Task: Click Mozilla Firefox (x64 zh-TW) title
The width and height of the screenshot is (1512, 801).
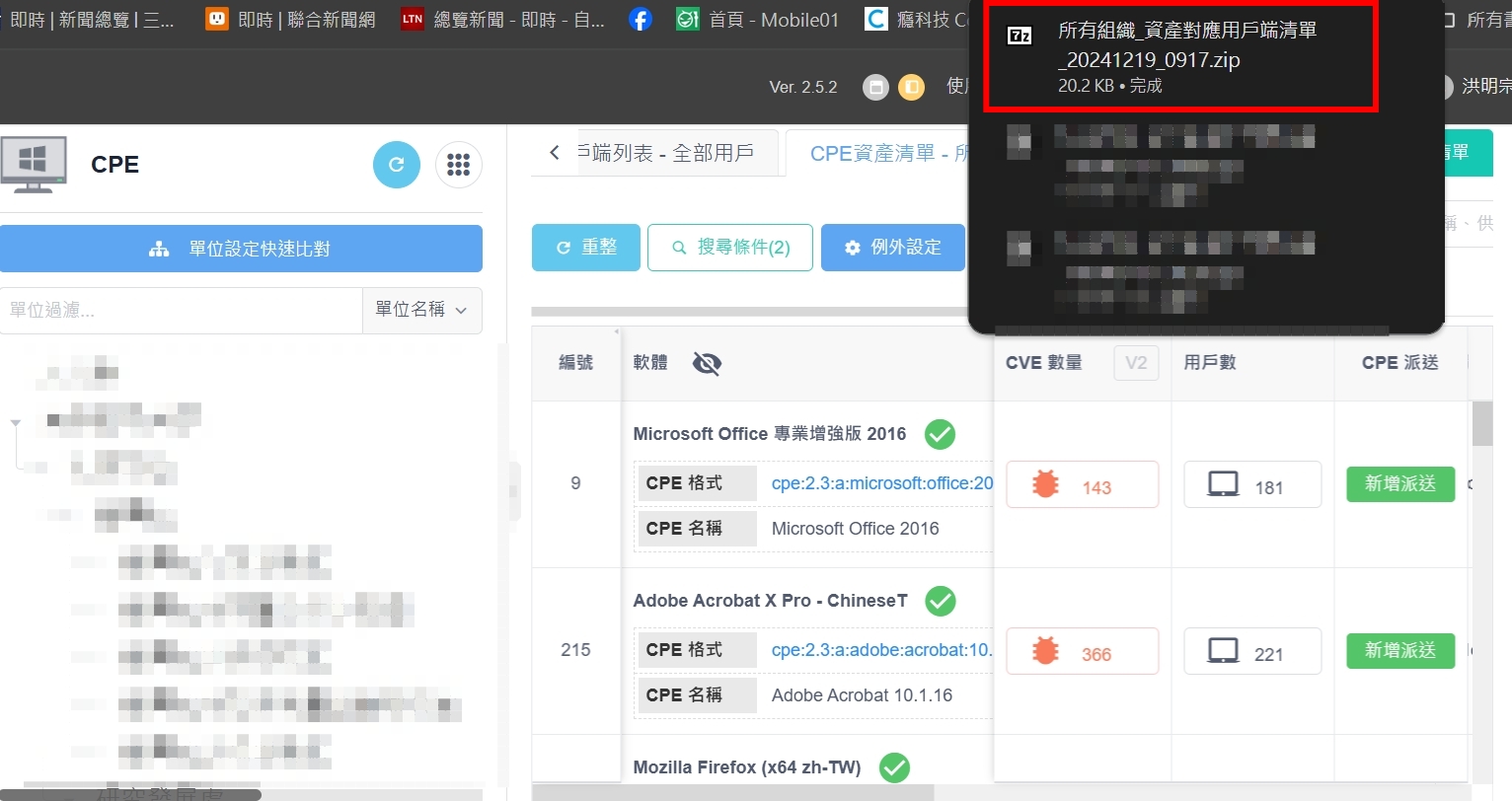Action: click(747, 767)
